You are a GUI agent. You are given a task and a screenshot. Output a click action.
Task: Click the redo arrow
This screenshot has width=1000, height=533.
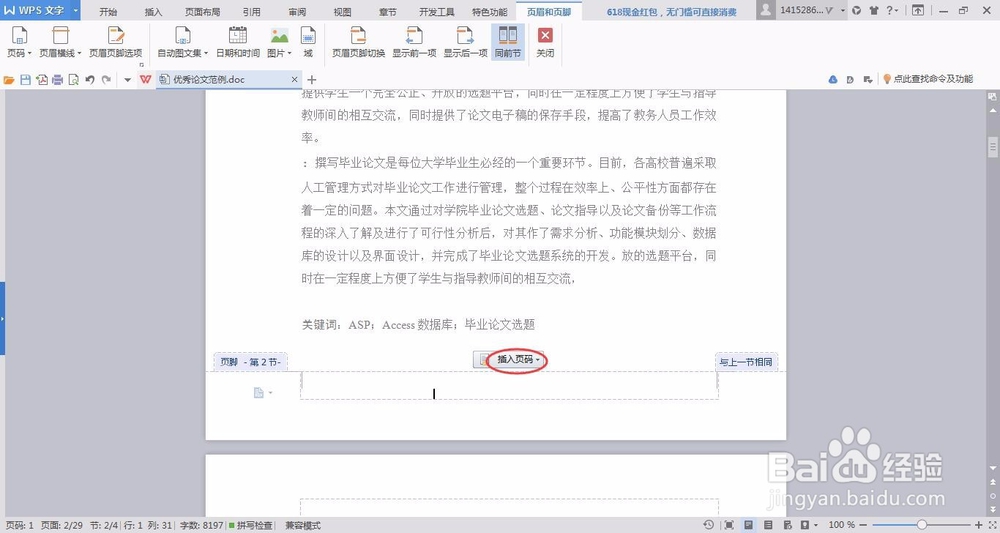pyautogui.click(x=107, y=80)
